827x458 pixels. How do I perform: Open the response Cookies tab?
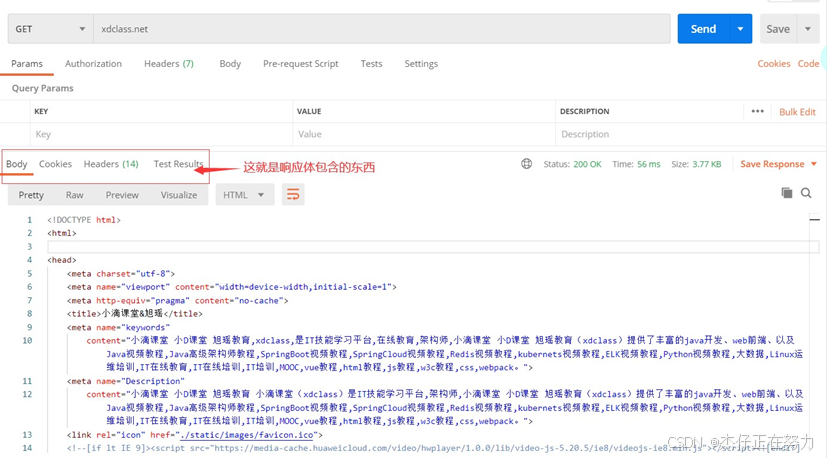click(x=55, y=164)
